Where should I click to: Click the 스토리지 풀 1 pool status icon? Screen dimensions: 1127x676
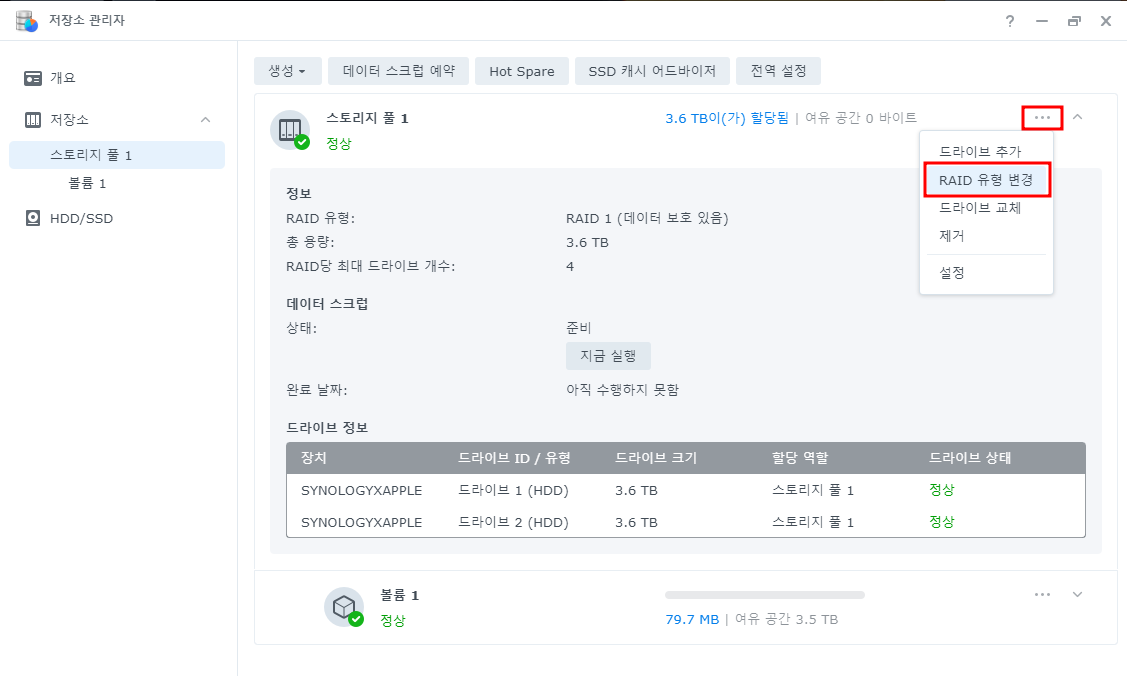(x=290, y=130)
